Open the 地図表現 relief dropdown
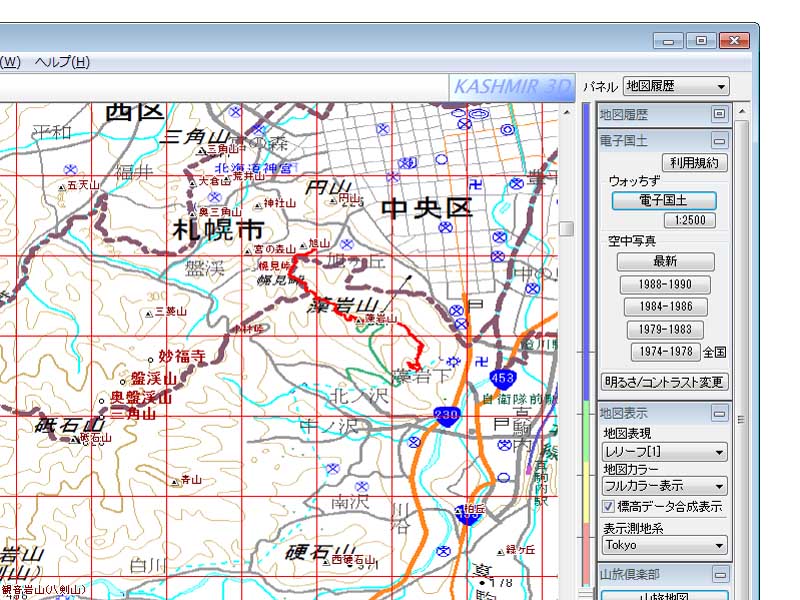Viewport: 800px width, 600px height. pos(664,452)
